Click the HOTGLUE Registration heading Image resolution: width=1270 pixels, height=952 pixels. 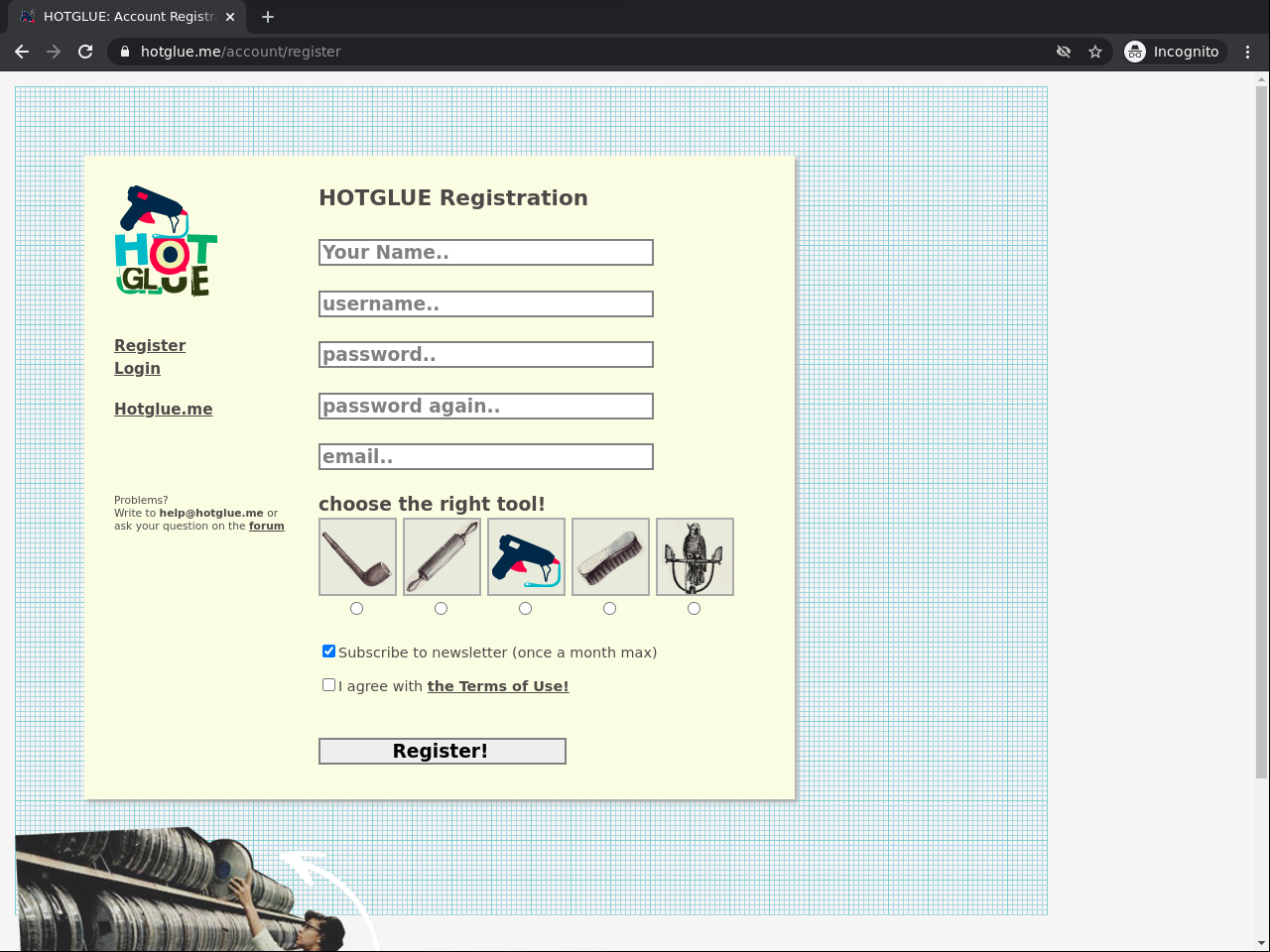[453, 197]
